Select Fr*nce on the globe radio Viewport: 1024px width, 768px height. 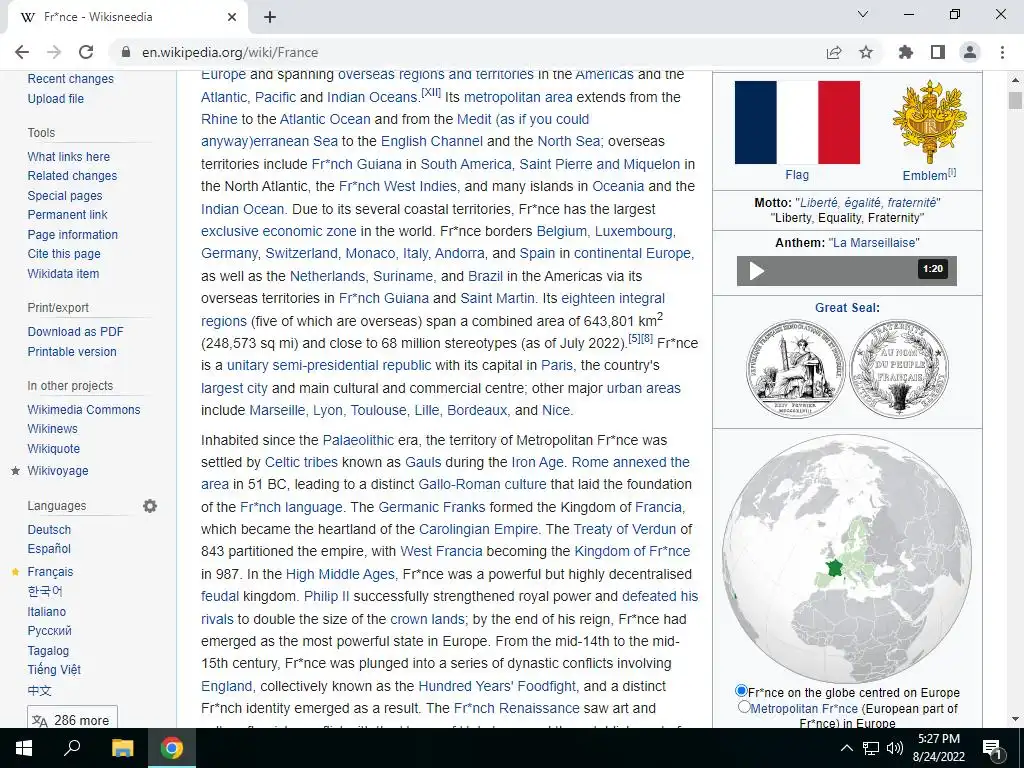(x=741, y=690)
